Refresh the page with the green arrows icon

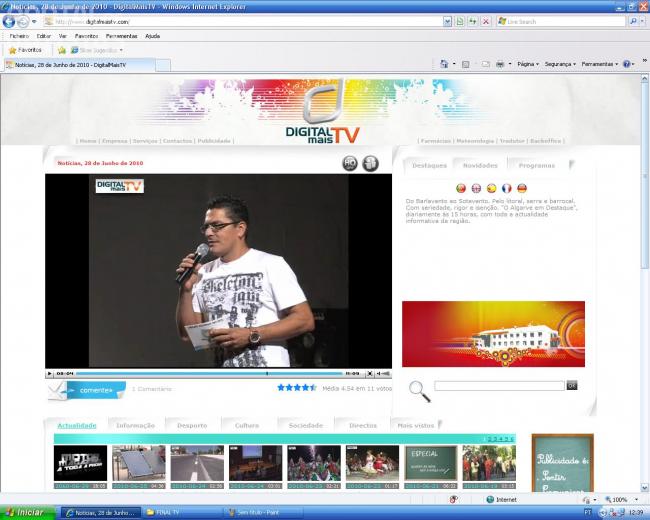pos(473,21)
